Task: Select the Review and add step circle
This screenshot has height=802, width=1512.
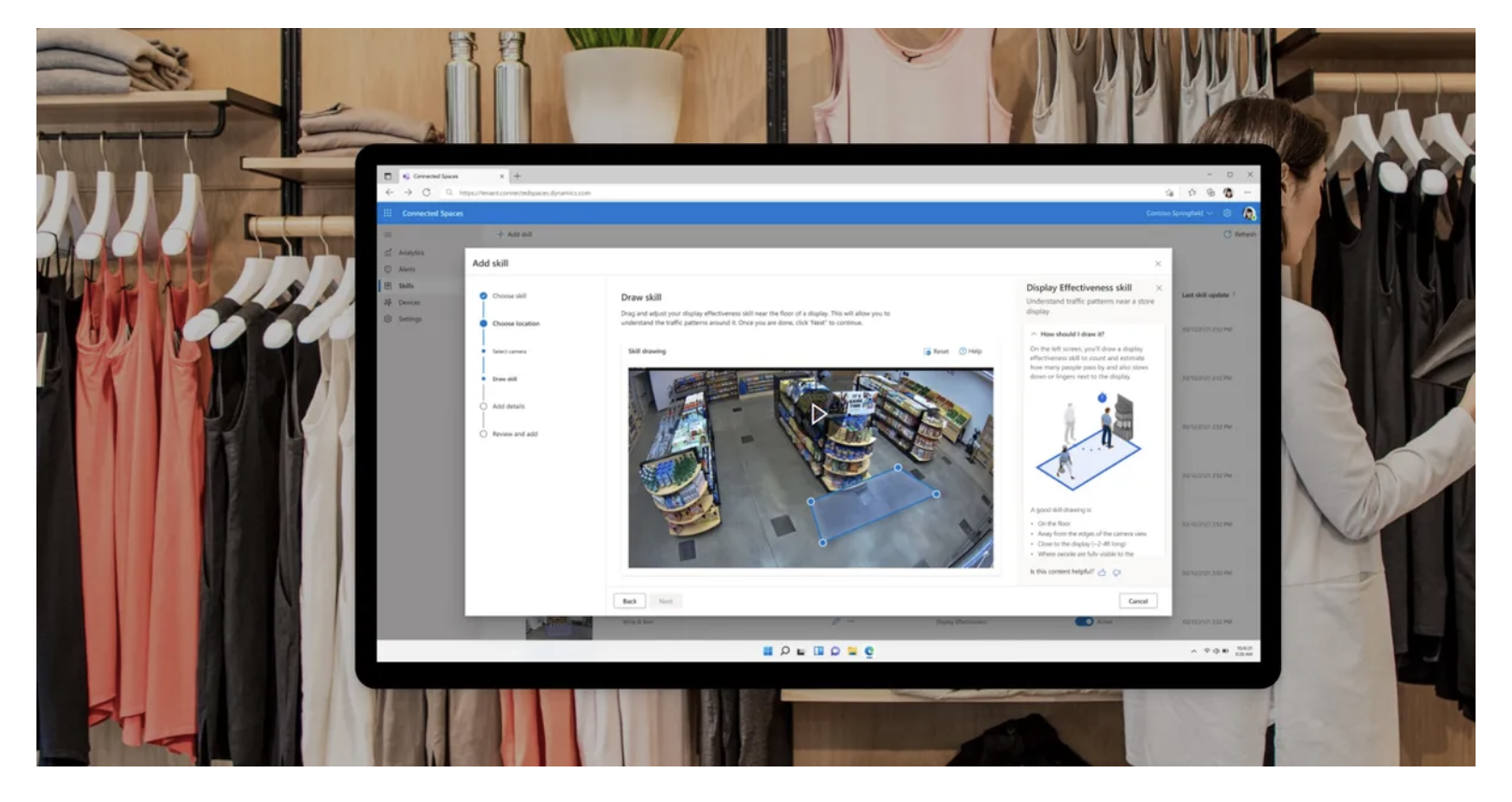Action: (x=483, y=434)
